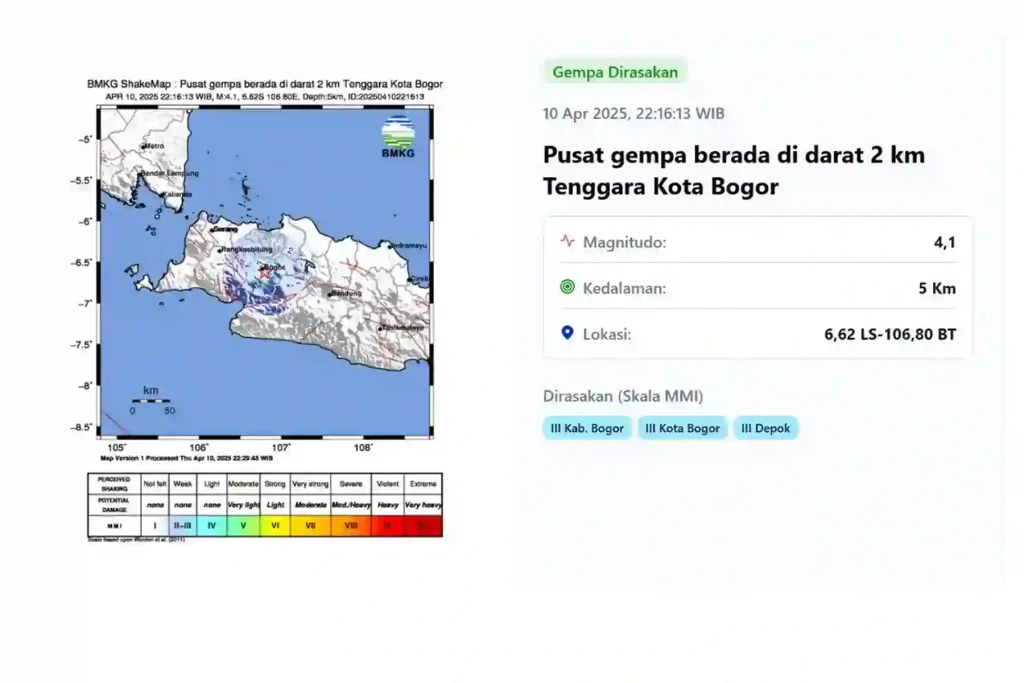Screen dimensions: 1024x683
Task: Click the MMI VI yellow legend cell
Action: point(275,526)
